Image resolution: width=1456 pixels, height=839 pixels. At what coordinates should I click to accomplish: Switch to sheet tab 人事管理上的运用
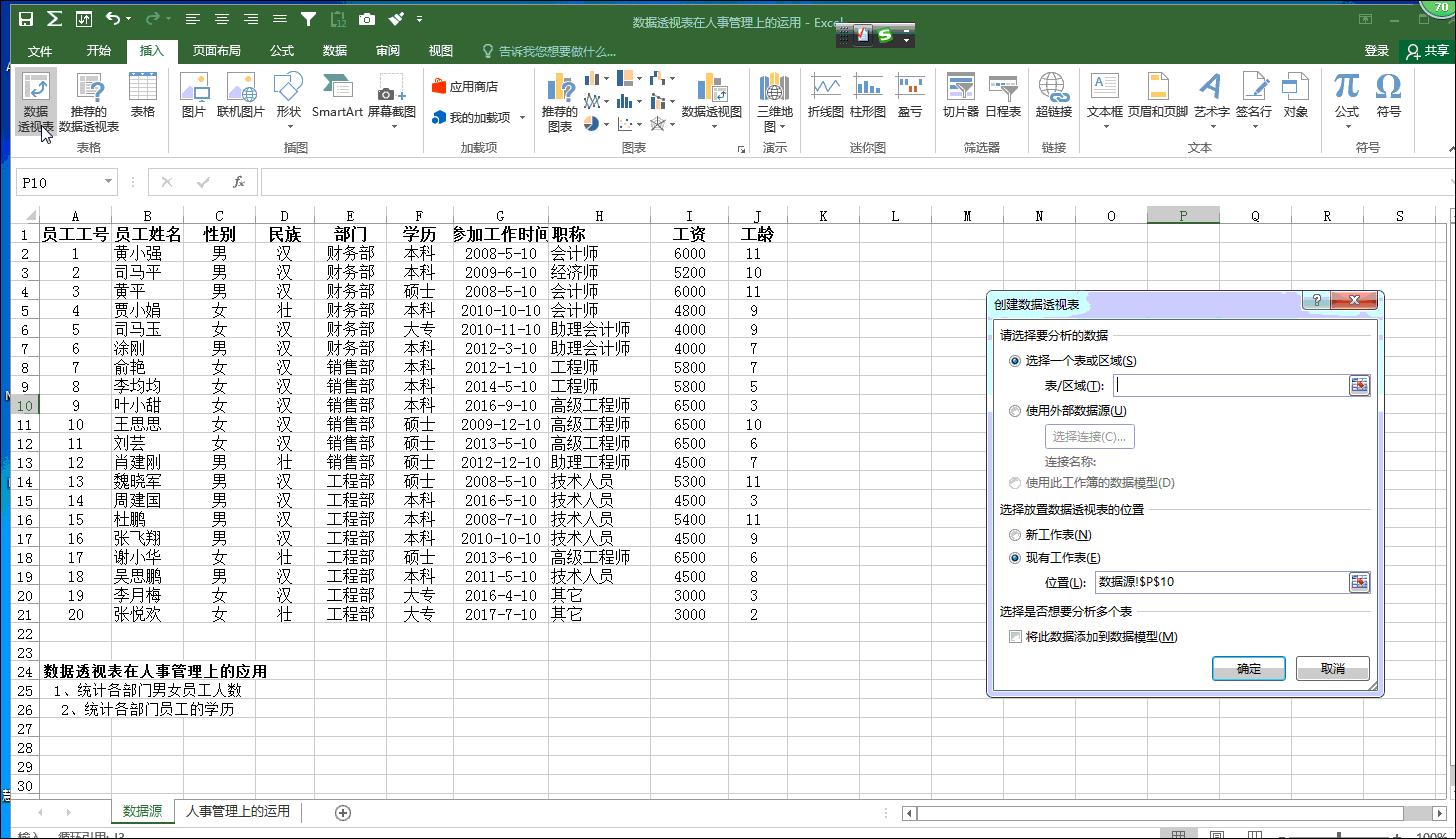[238, 811]
